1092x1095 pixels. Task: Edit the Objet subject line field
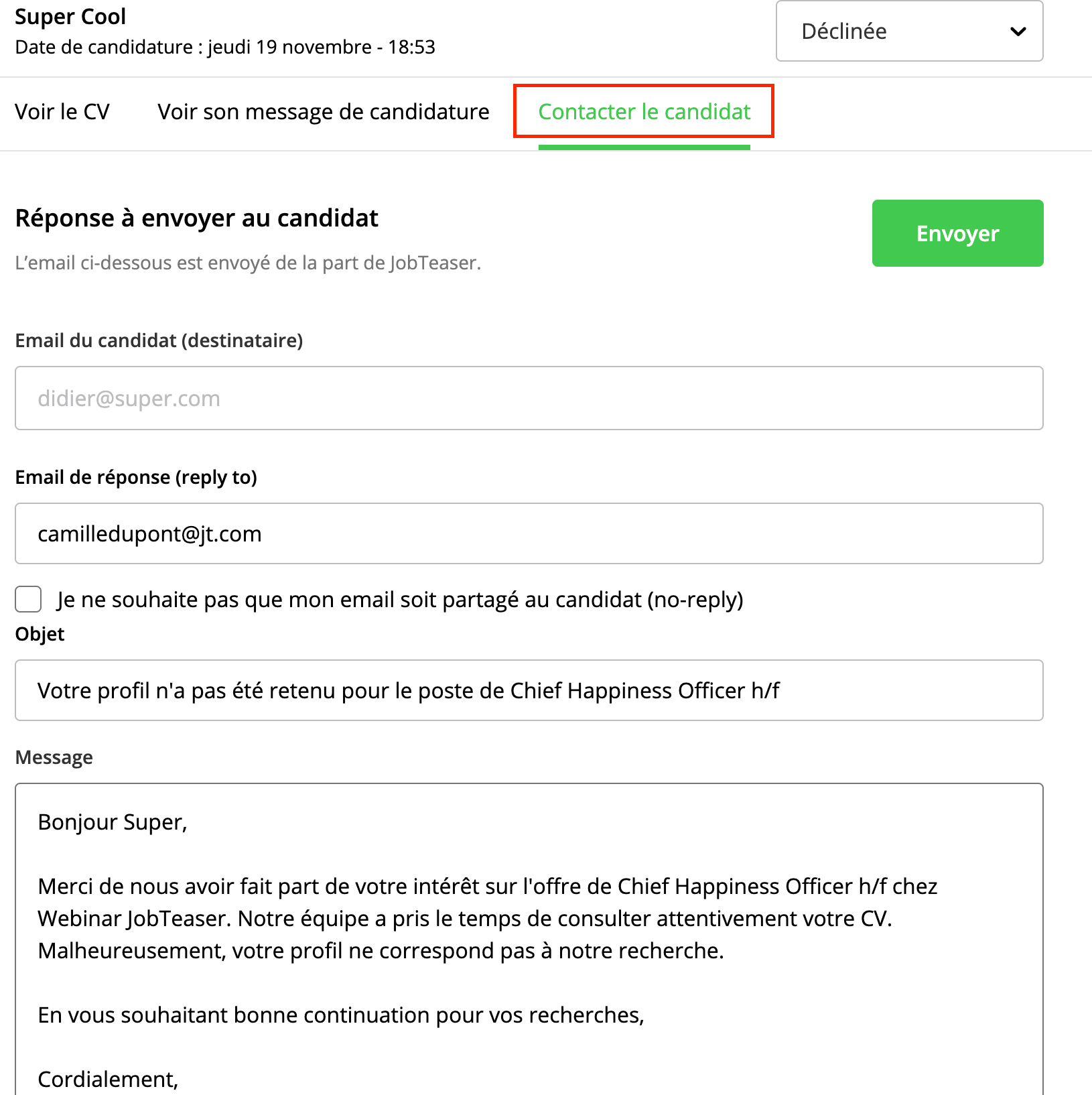529,690
